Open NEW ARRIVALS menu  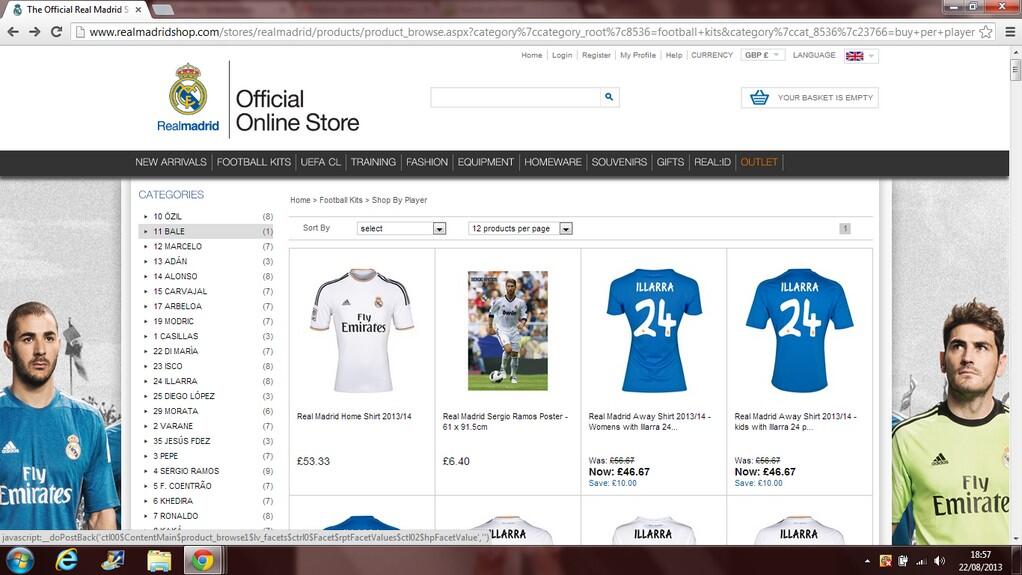pos(171,162)
